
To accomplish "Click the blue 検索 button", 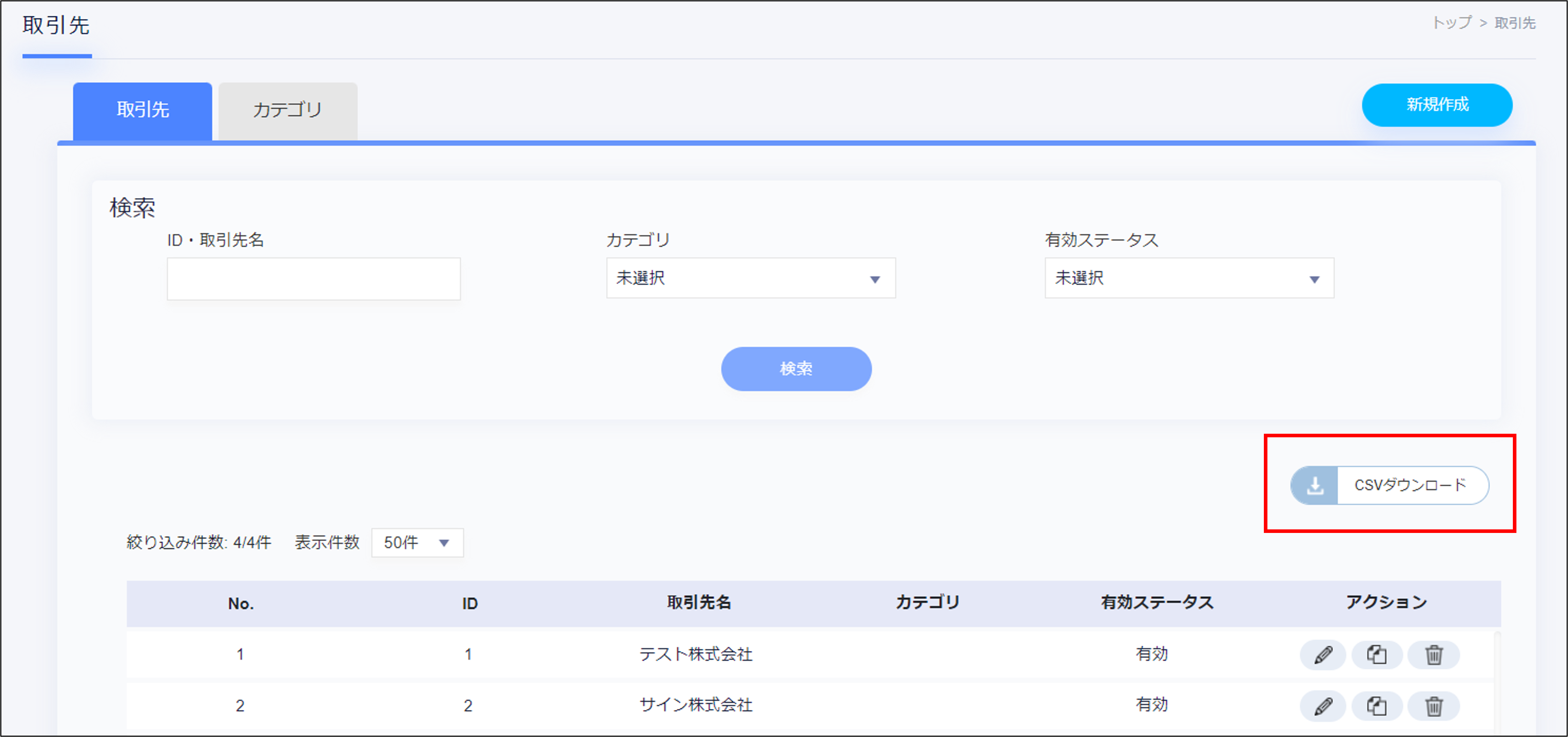I will point(796,369).
